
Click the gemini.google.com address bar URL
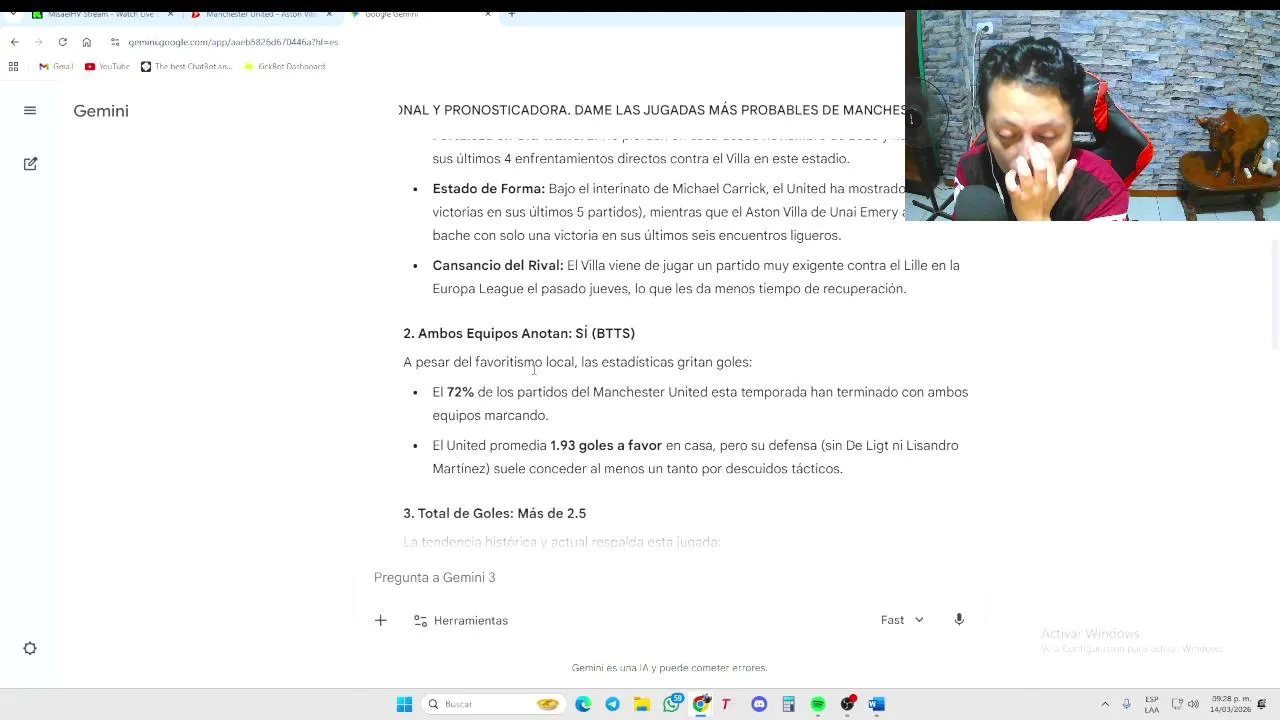pos(233,42)
